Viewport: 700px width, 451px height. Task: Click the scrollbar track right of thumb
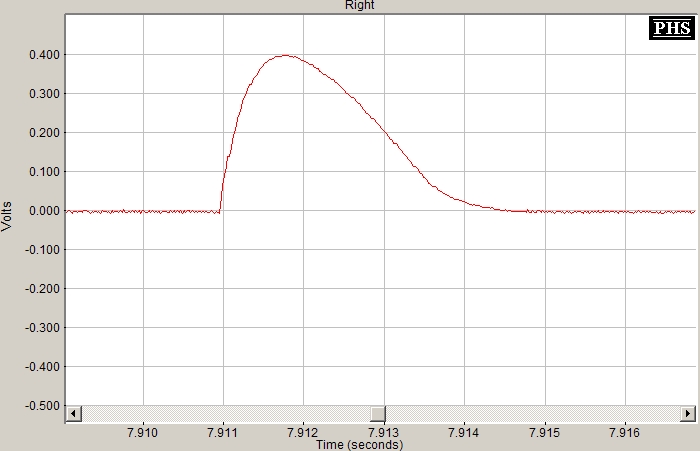pos(533,413)
